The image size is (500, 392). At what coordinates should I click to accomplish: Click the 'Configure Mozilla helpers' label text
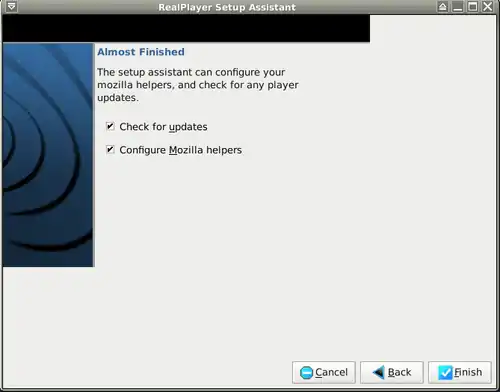tap(181, 150)
